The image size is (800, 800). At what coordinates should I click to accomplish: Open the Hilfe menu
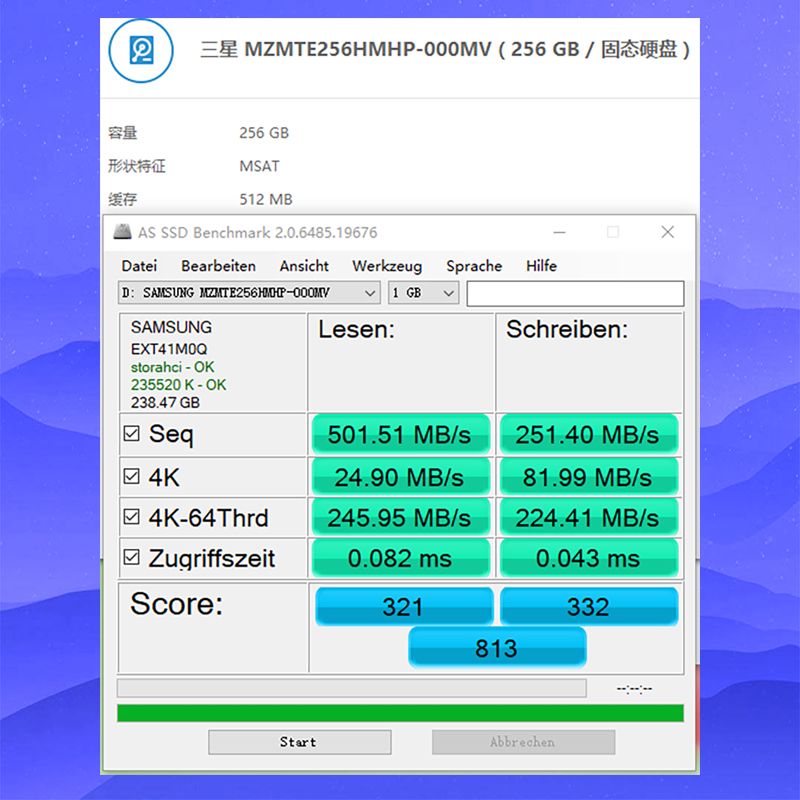click(541, 266)
